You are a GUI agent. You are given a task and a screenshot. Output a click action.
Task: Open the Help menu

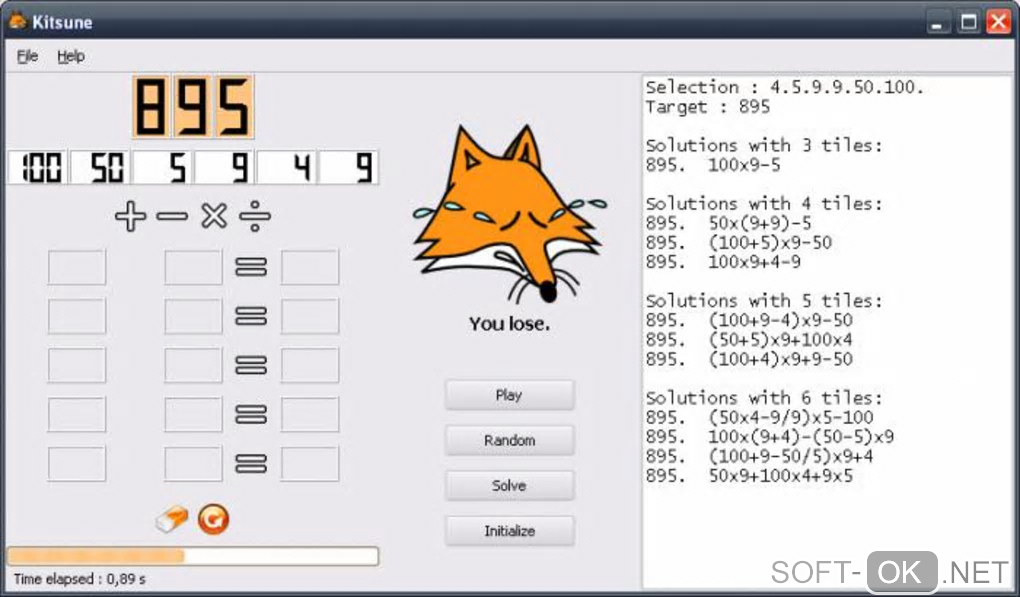click(x=71, y=57)
